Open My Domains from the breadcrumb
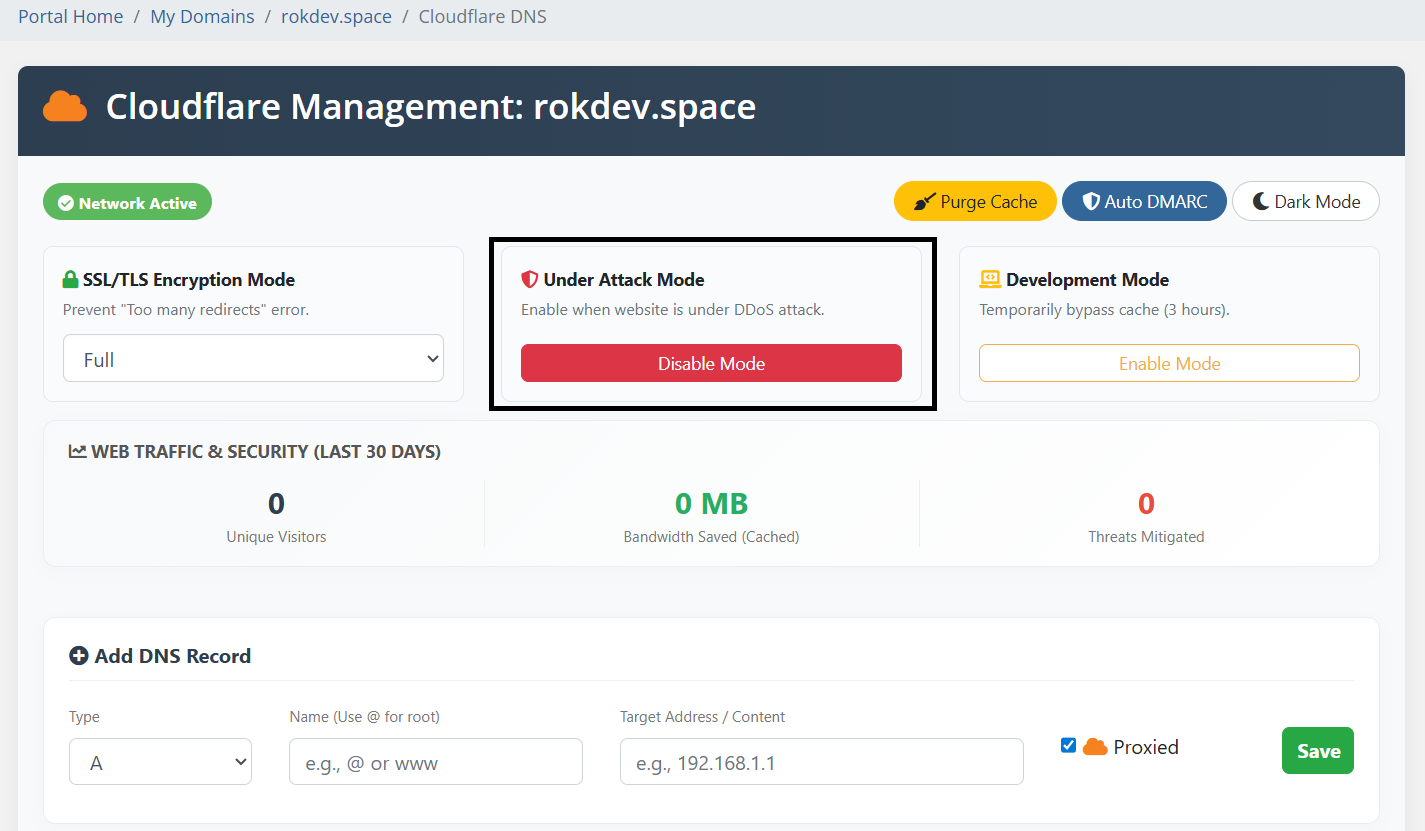The height and width of the screenshot is (831, 1425). (x=202, y=16)
